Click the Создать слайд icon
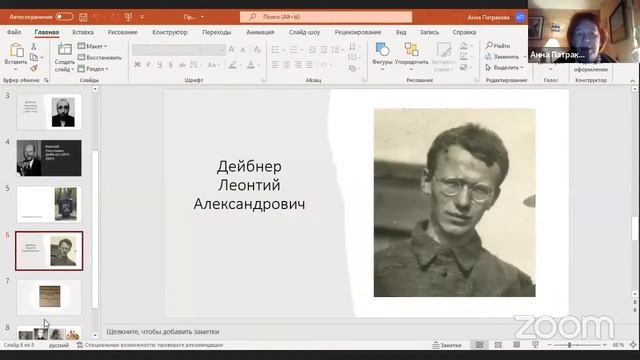The height and width of the screenshot is (360, 640). pyautogui.click(x=64, y=50)
